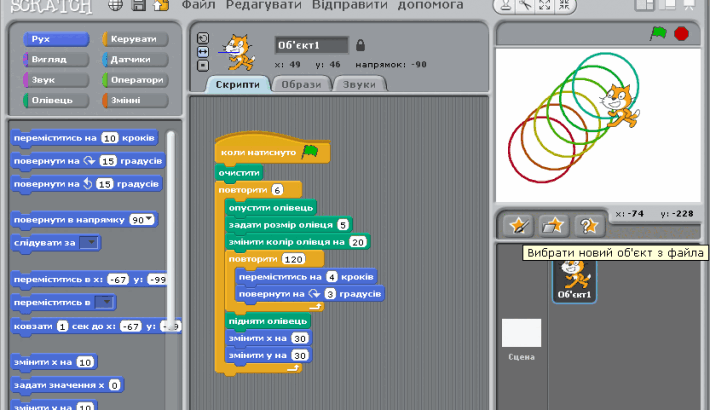Edit змінити y на value 30 in script
Viewport: 710px width, 410px height.
point(300,356)
